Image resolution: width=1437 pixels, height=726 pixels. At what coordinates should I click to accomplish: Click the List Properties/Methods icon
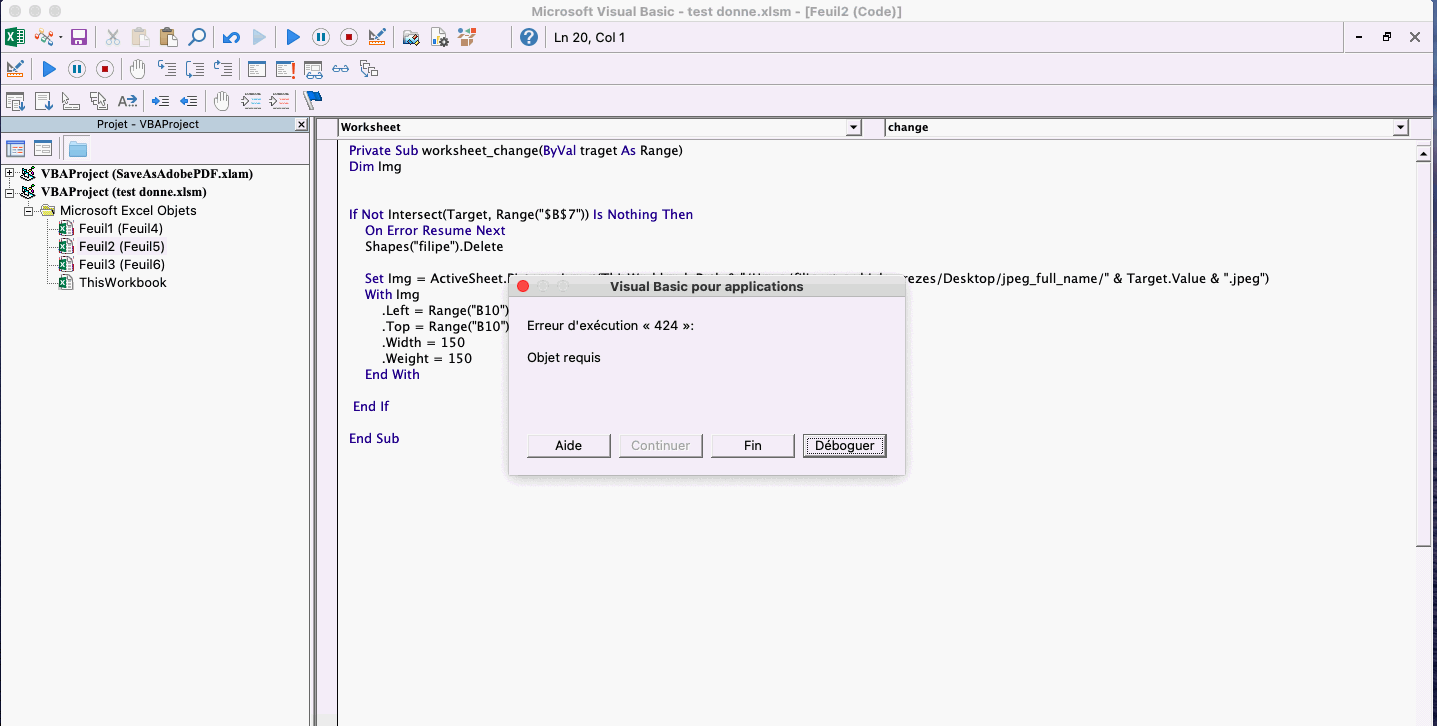click(x=15, y=101)
